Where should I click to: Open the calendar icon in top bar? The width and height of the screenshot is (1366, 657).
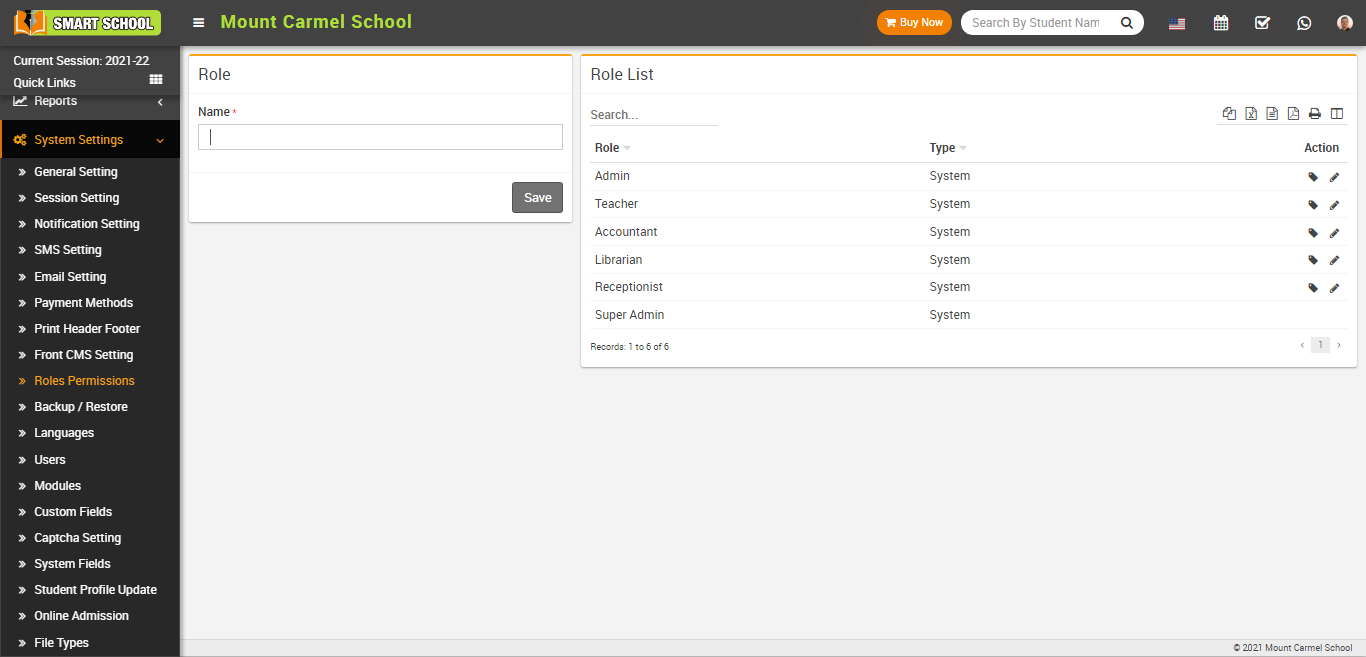1221,23
